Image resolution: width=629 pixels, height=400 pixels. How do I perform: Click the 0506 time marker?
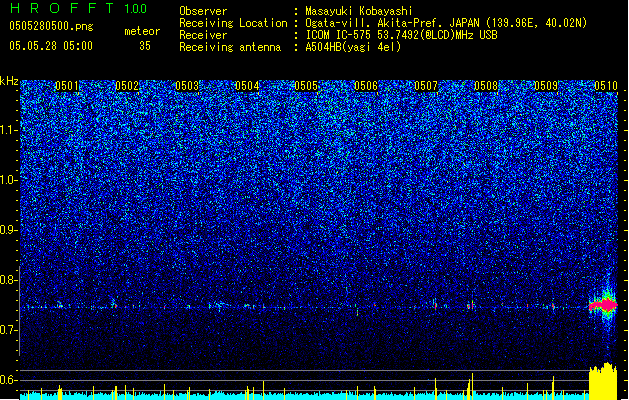[x=366, y=86]
